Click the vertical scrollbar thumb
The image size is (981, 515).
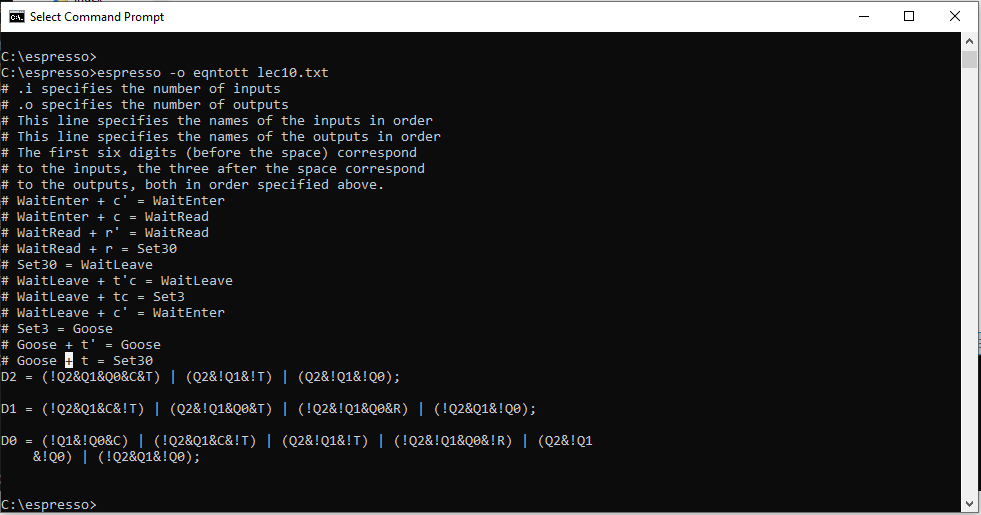pyautogui.click(x=968, y=59)
